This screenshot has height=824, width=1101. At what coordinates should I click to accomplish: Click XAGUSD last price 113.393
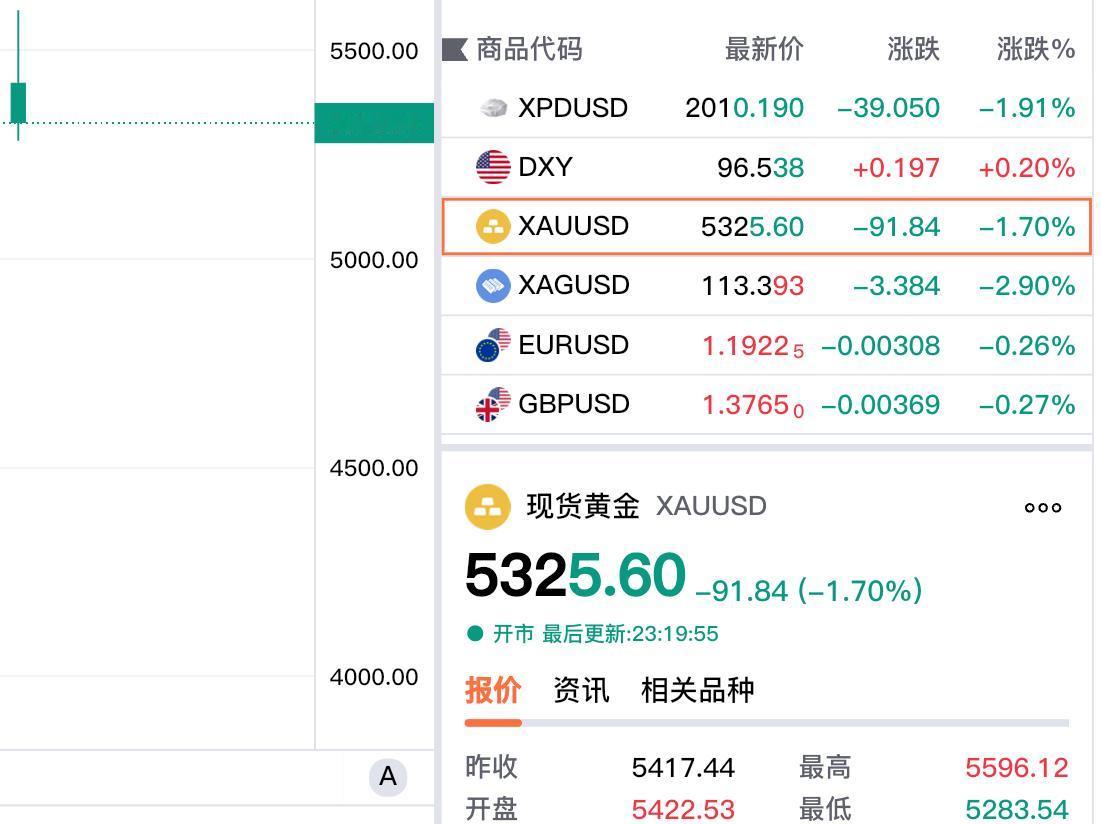click(x=753, y=286)
